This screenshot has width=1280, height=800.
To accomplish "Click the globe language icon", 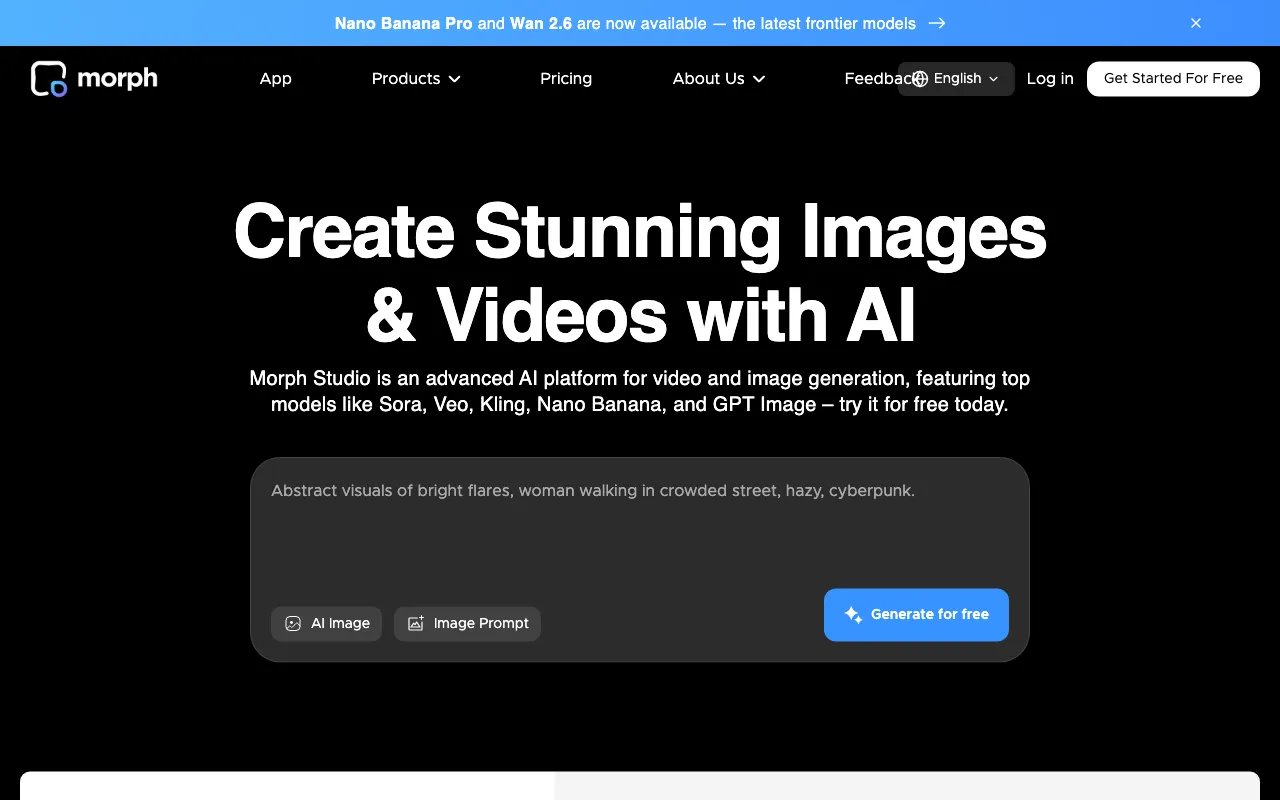I will [920, 79].
